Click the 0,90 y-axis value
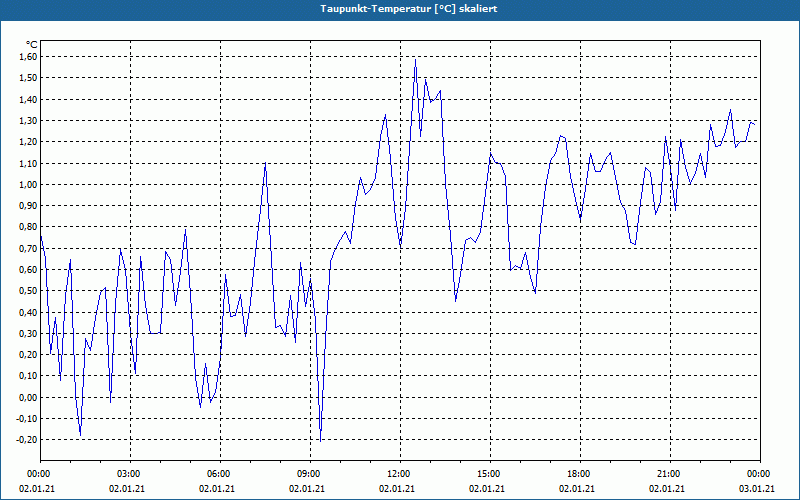The height and width of the screenshot is (500, 800). pos(28,206)
